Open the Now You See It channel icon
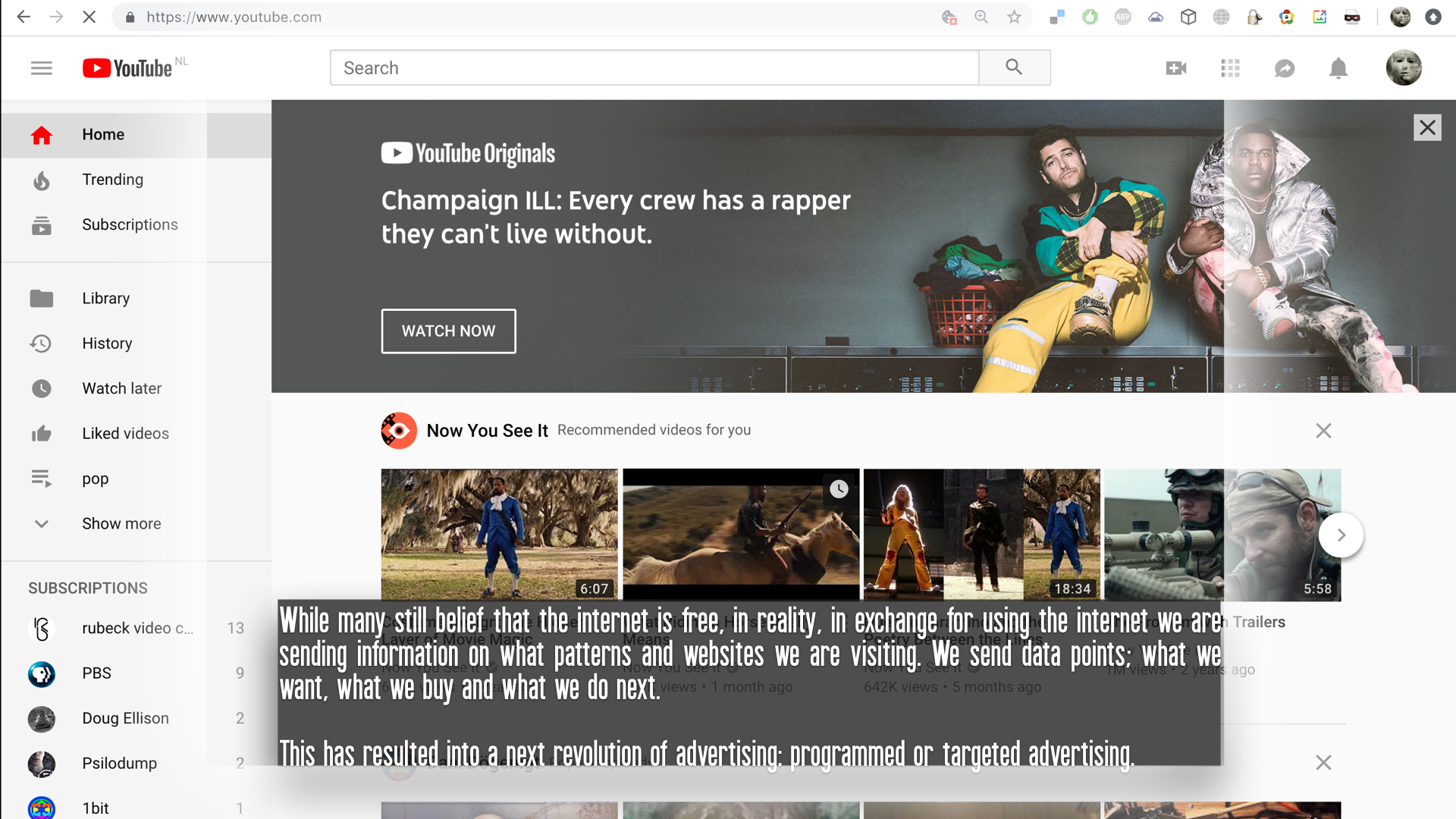 (x=399, y=431)
